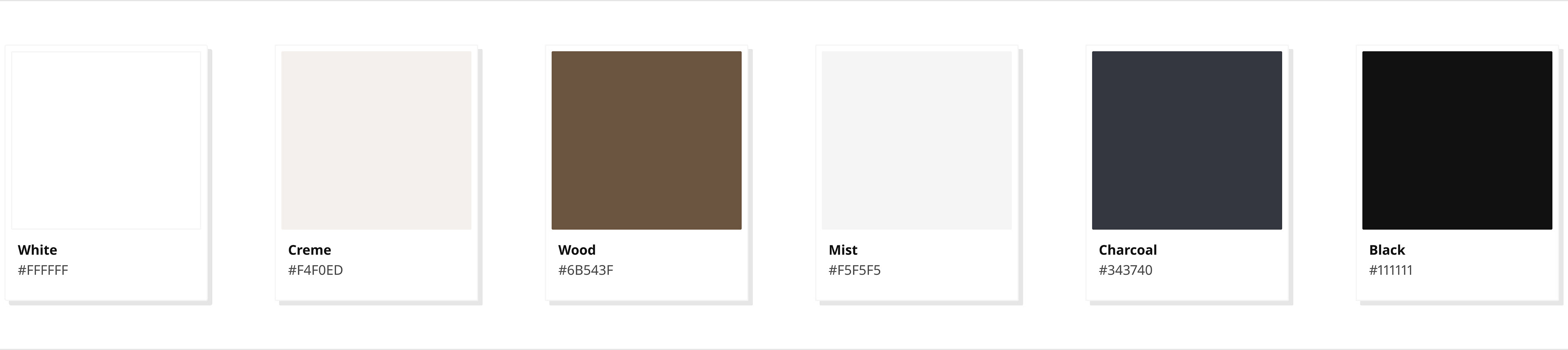Click the Black color swatch
The image size is (1568, 350).
[1457, 140]
